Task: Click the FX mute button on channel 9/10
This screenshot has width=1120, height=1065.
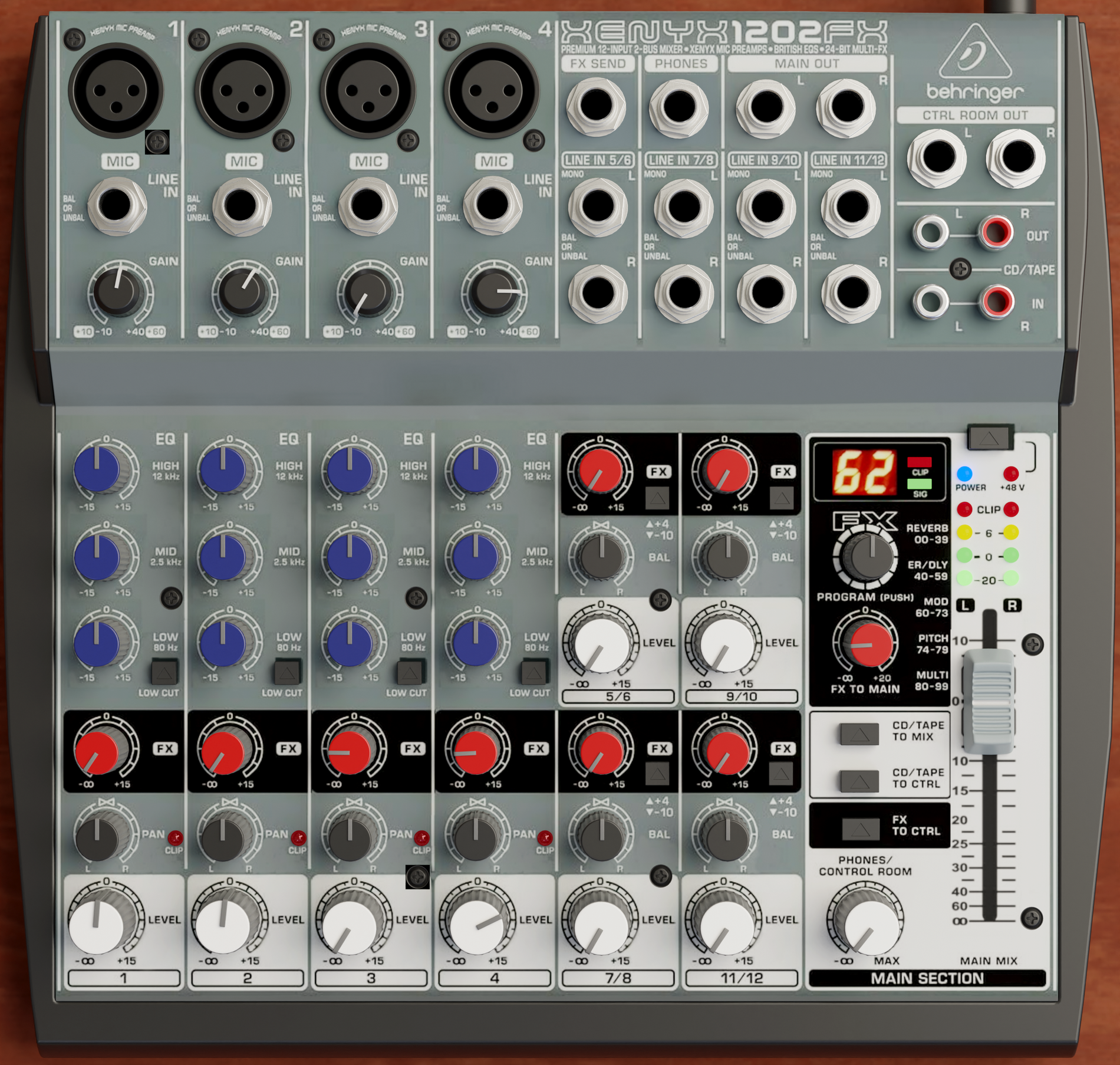Action: [x=782, y=497]
